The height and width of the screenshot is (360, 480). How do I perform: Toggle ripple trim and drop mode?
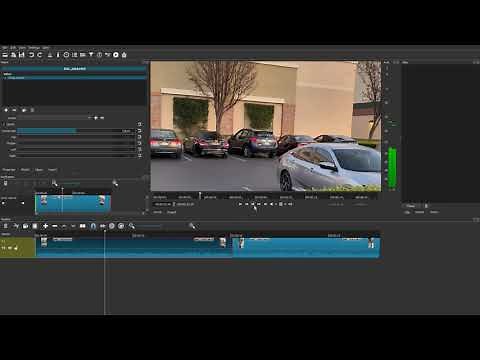[x=112, y=226]
